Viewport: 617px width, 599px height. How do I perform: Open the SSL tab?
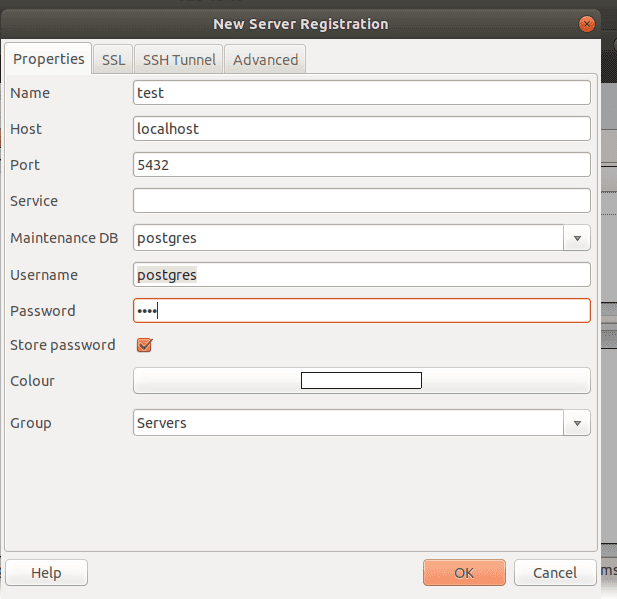pyautogui.click(x=114, y=60)
